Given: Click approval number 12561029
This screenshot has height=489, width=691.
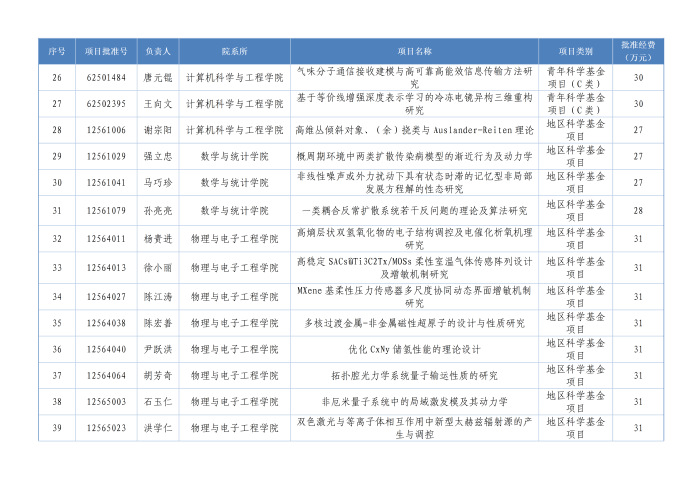Looking at the screenshot, I should 106,157.
